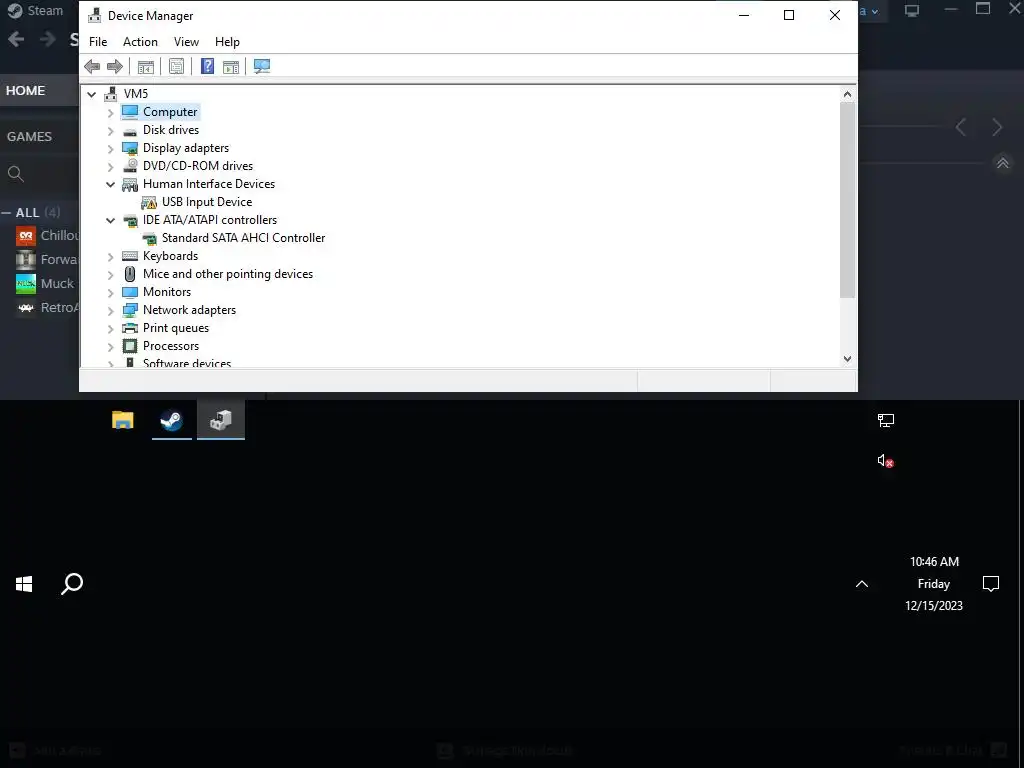Collapse the ALL (4) games group in Steam
Image resolution: width=1024 pixels, height=768 pixels.
[6, 213]
